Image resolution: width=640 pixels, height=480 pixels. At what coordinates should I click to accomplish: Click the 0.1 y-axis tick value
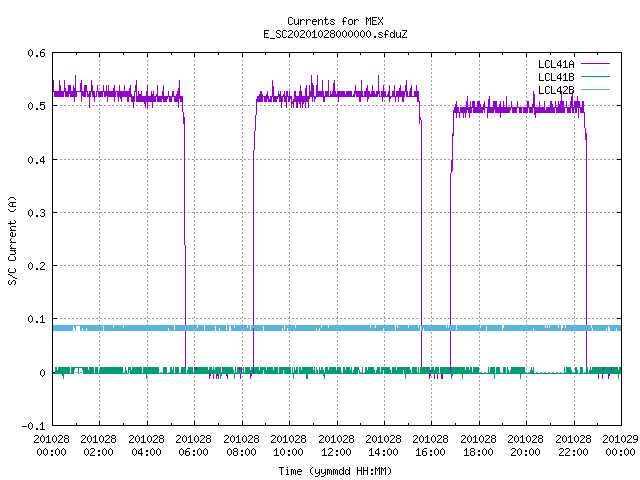pyautogui.click(x=36, y=319)
